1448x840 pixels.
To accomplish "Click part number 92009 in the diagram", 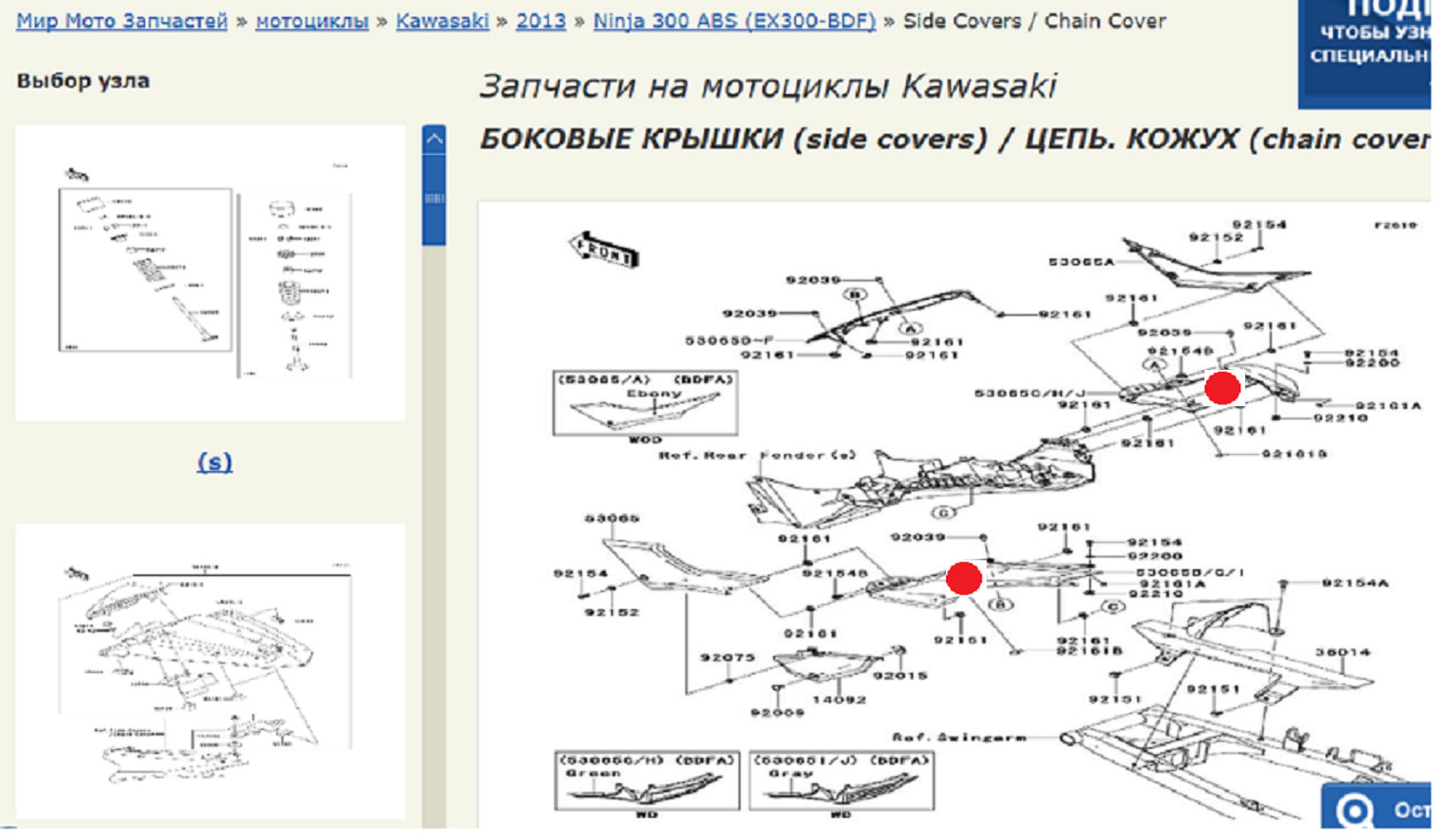I will pyautogui.click(x=777, y=713).
